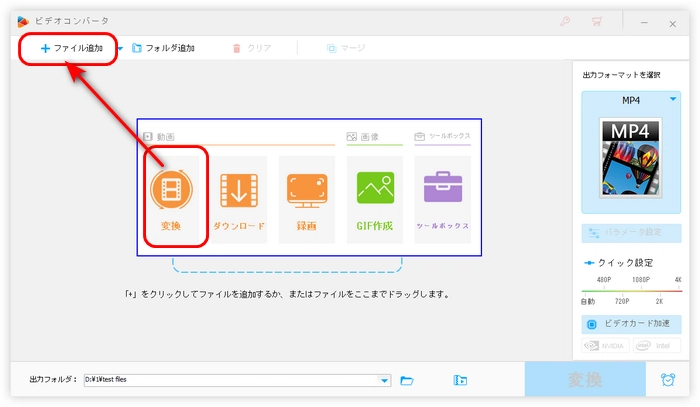Launch the 録画 screen recorder
The height and width of the screenshot is (407, 700).
click(x=306, y=190)
